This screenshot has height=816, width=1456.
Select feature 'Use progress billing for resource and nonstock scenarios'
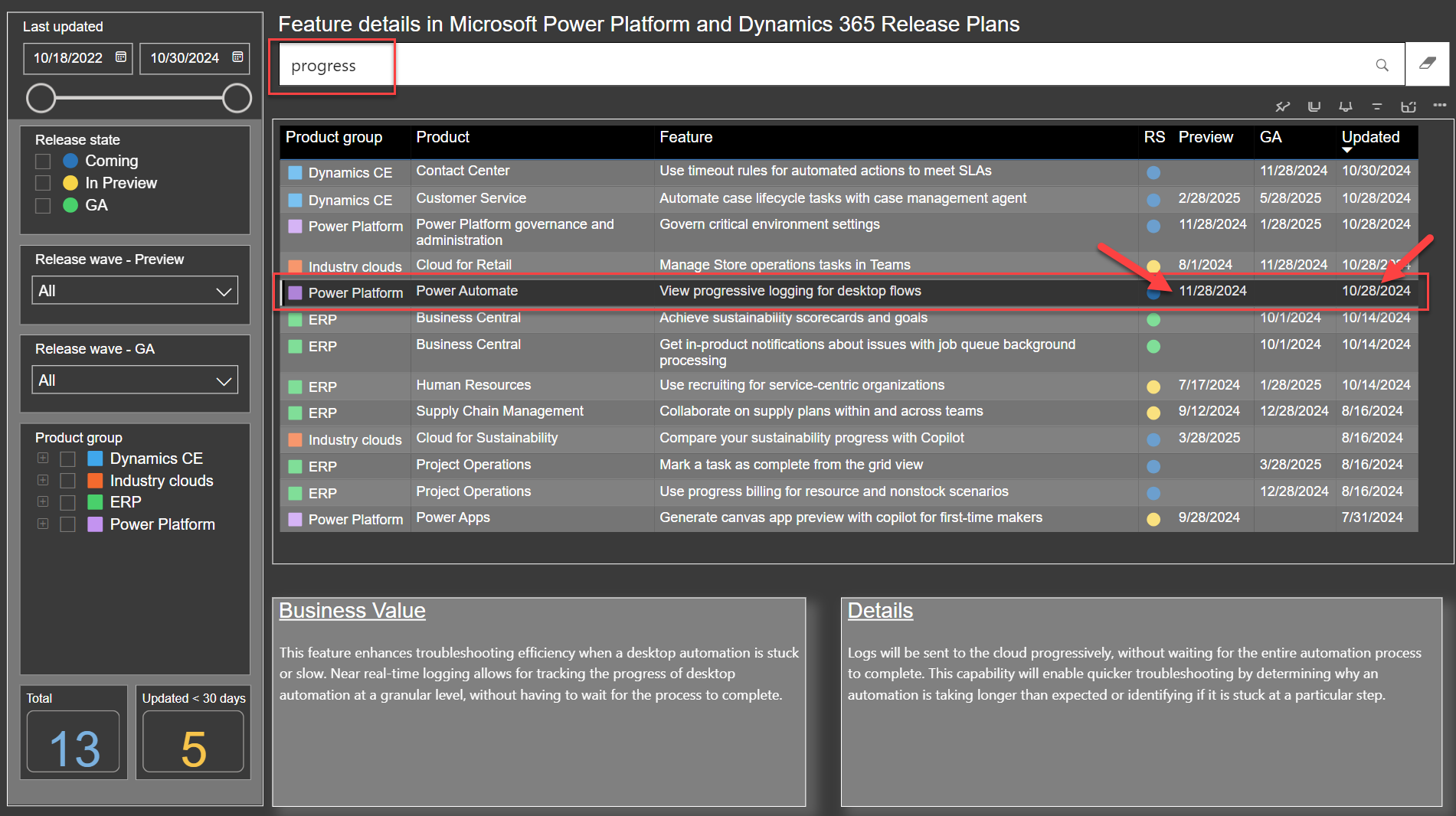point(834,491)
